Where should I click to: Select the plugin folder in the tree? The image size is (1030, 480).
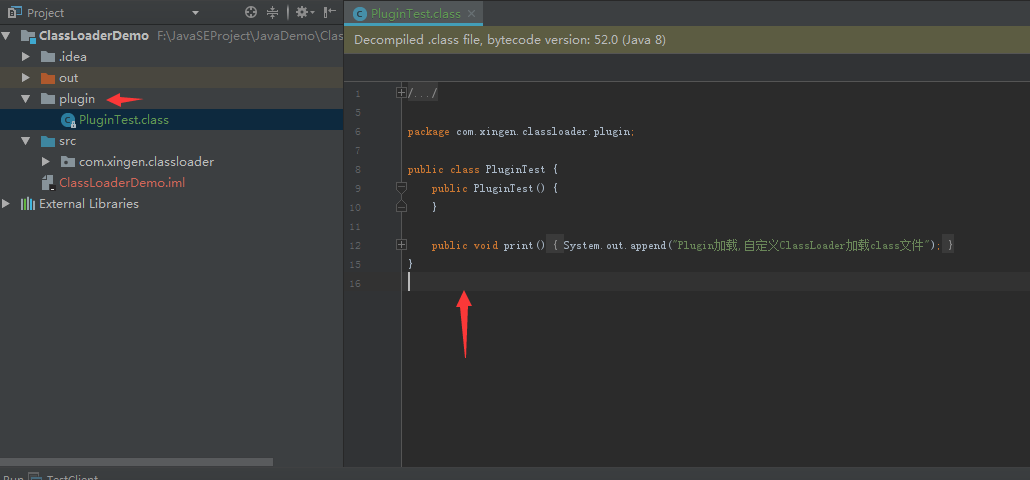pos(77,98)
